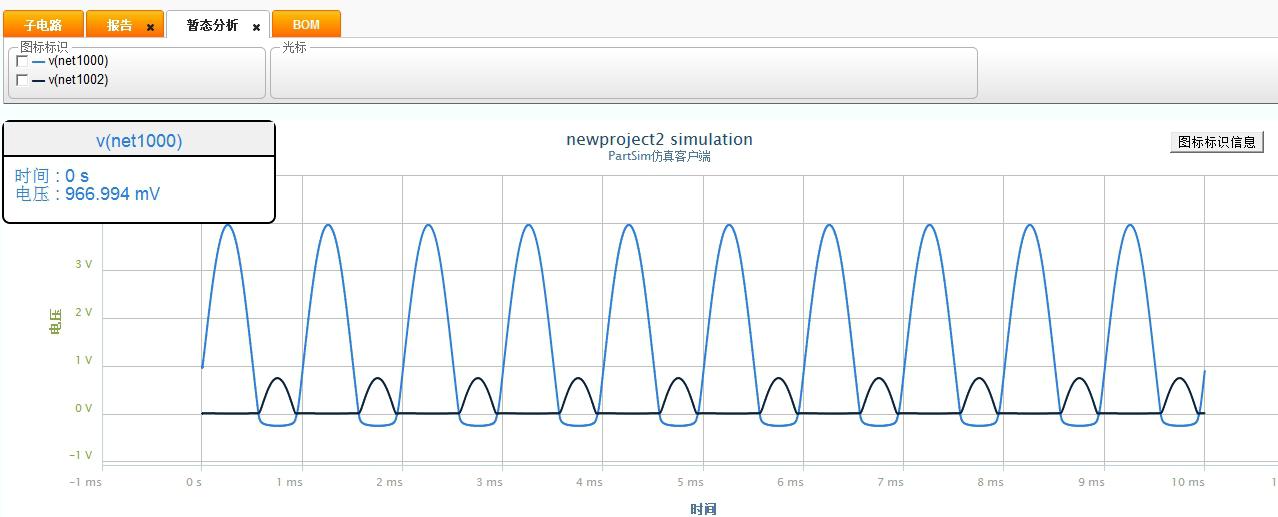Click the 图标标识信息 button
This screenshot has height=517, width=1278.
click(1216, 142)
